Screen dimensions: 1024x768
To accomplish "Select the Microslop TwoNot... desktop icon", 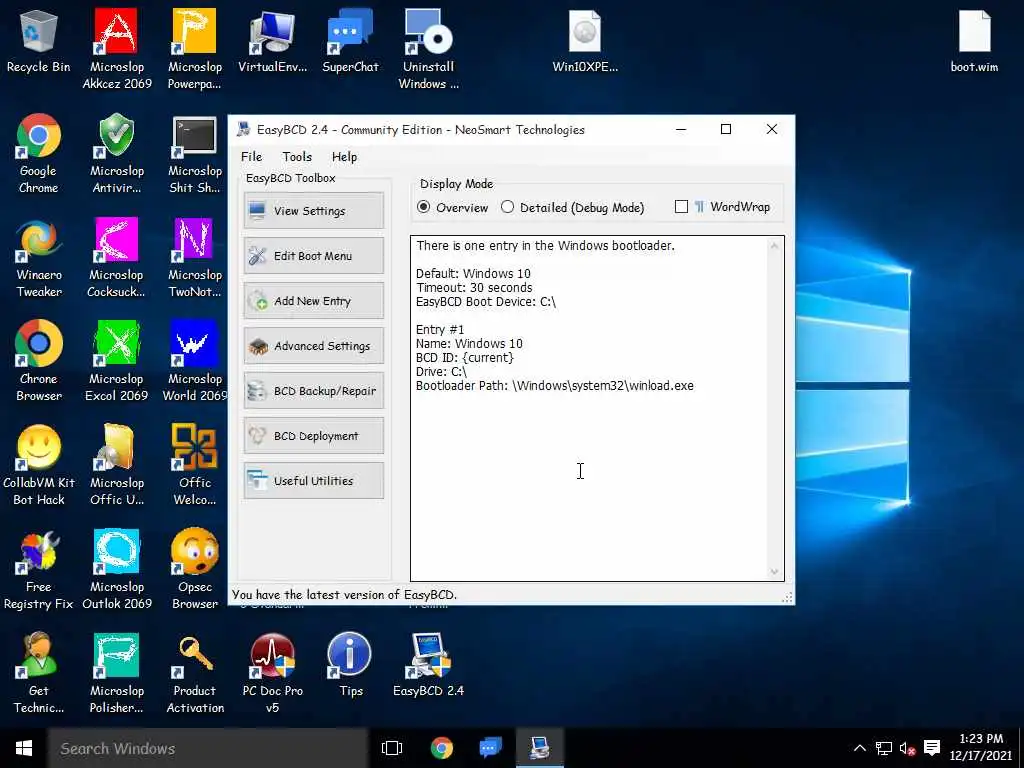I will click(x=195, y=258).
